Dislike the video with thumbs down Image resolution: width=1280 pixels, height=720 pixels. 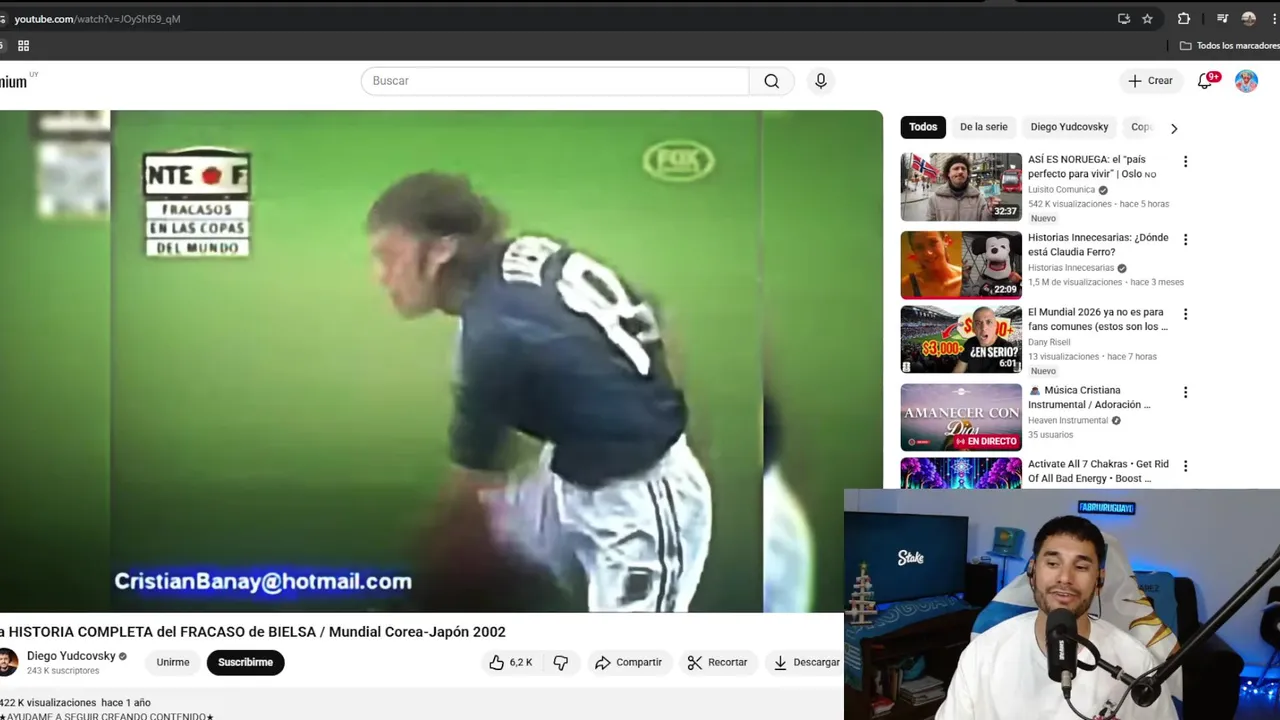pyautogui.click(x=560, y=662)
